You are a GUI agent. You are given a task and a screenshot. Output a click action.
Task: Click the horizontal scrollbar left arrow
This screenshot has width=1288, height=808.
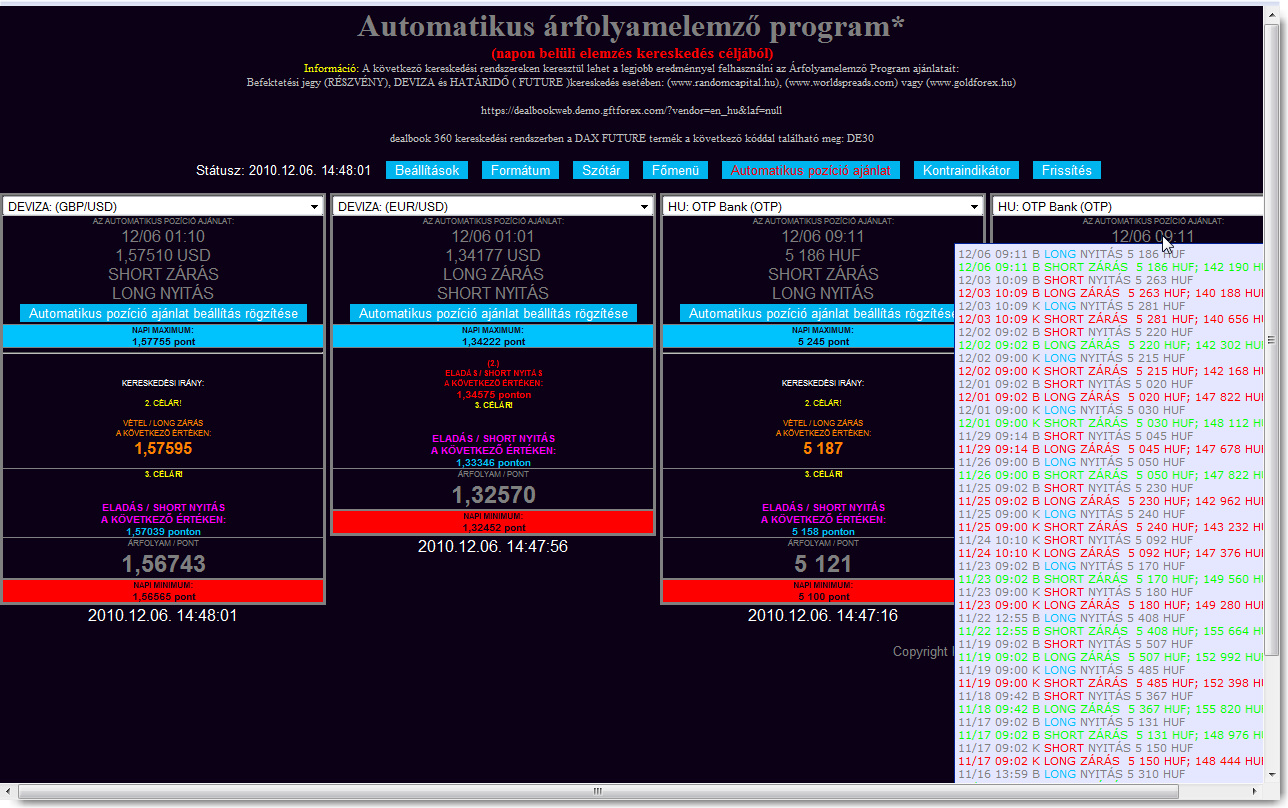10,792
